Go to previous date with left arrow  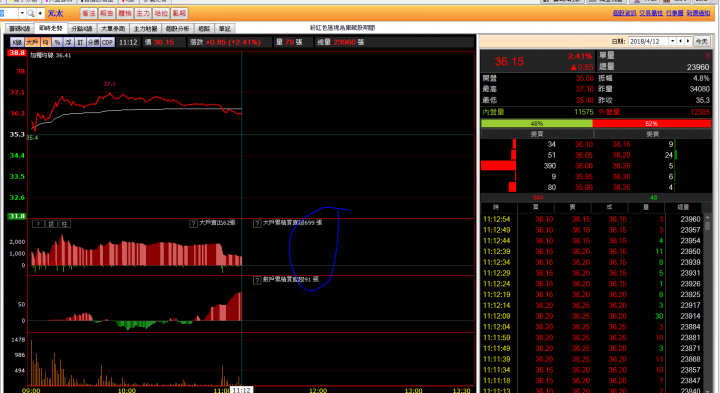[681, 41]
